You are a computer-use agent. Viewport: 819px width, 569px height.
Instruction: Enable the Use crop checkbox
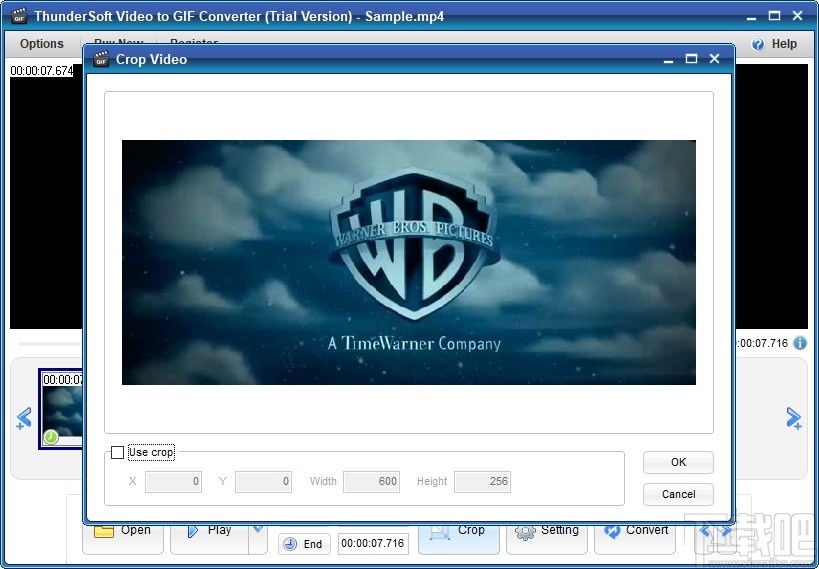tap(118, 452)
